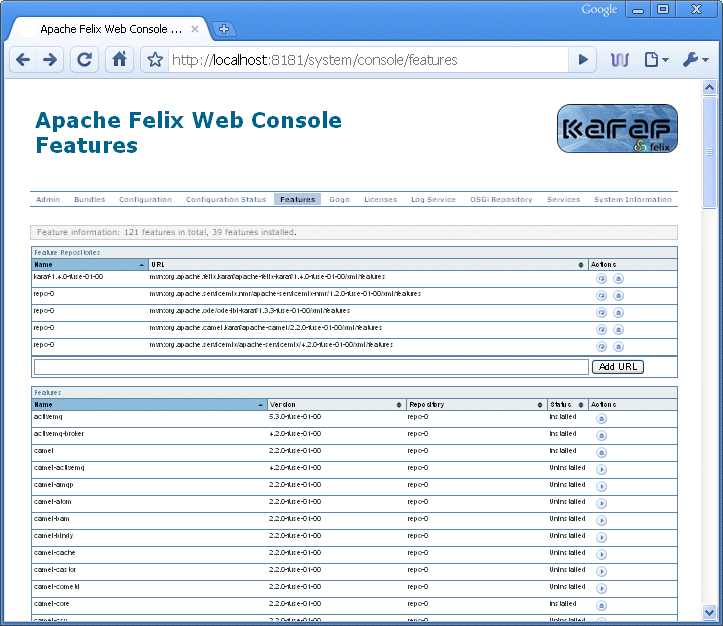Open the browser home page
The image size is (723, 626).
119,59
